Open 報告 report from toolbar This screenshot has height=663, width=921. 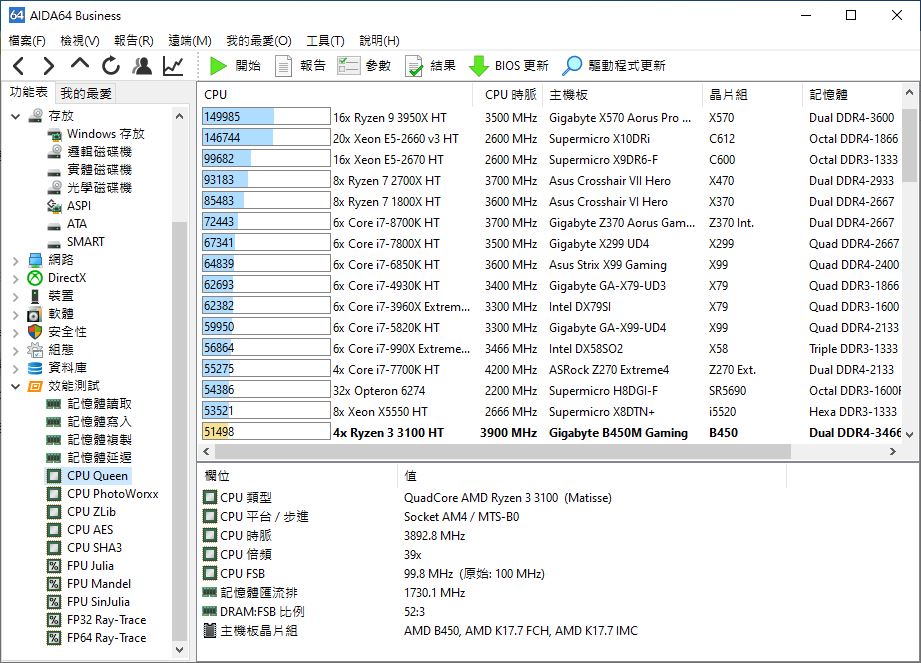pos(300,66)
